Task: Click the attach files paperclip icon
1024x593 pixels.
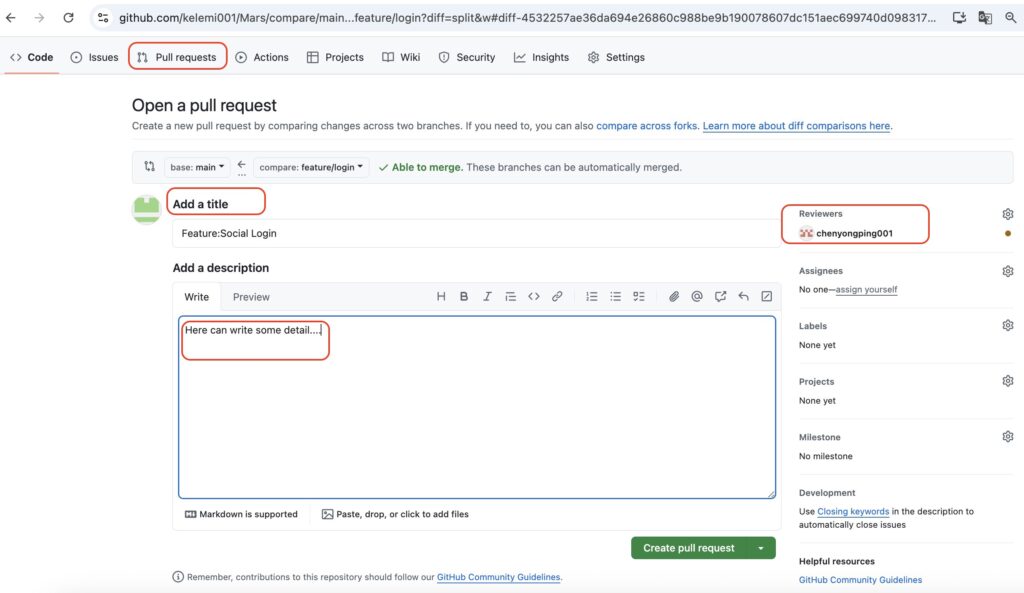Action: pyautogui.click(x=674, y=297)
